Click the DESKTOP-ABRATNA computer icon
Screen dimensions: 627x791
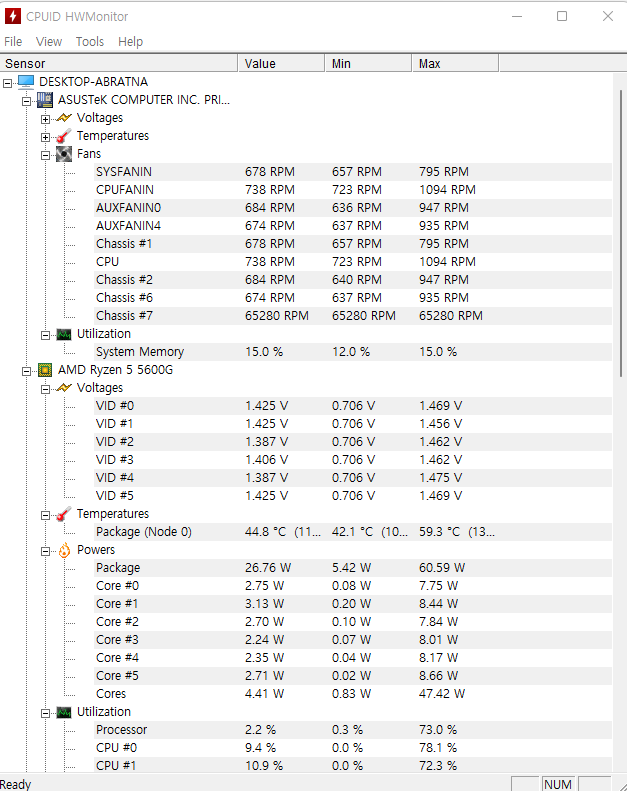pos(26,82)
